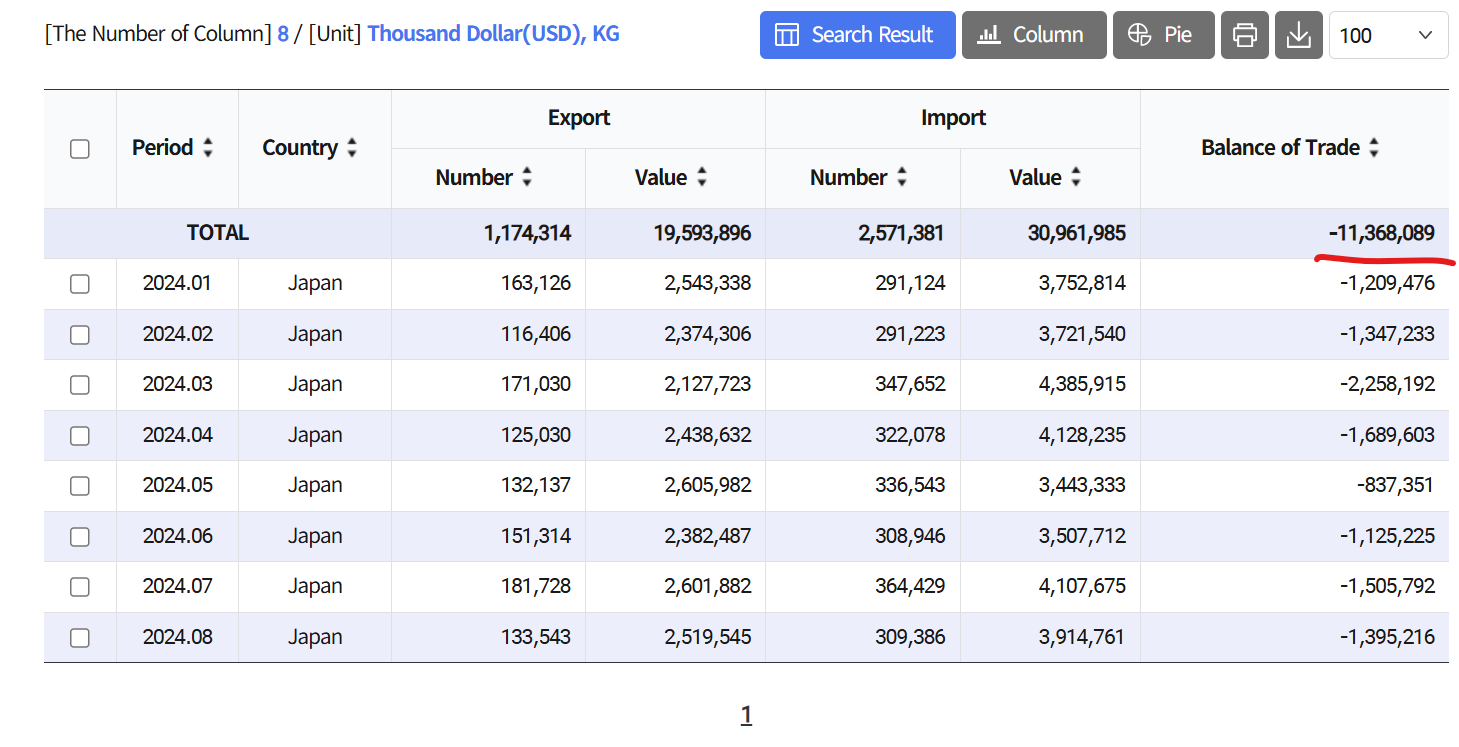Screen dimensions: 1459x747
Task: Click the print icon button
Action: point(1245,35)
